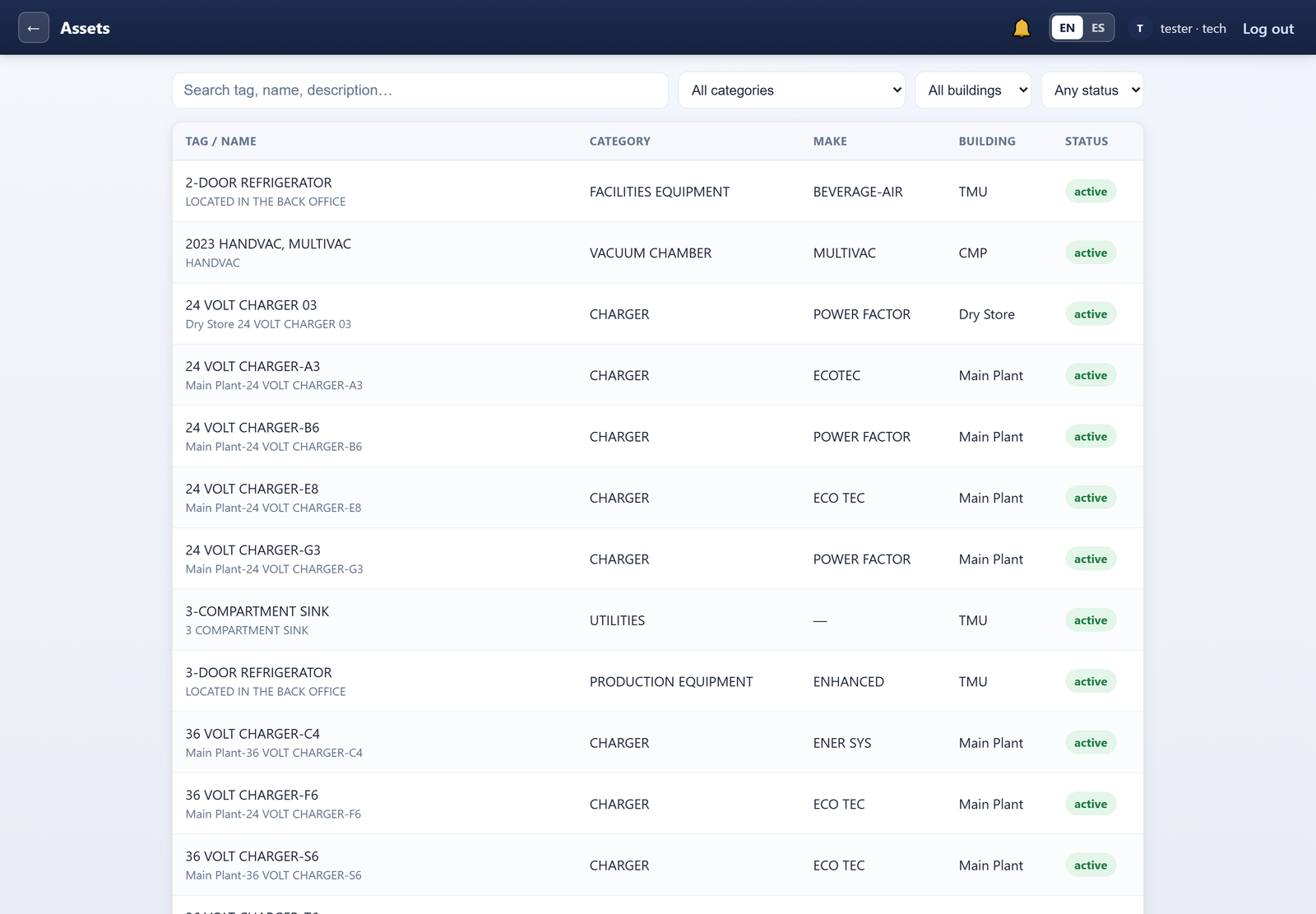Click the ENER SYS make cell
This screenshot has width=1316, height=914.
842,743
